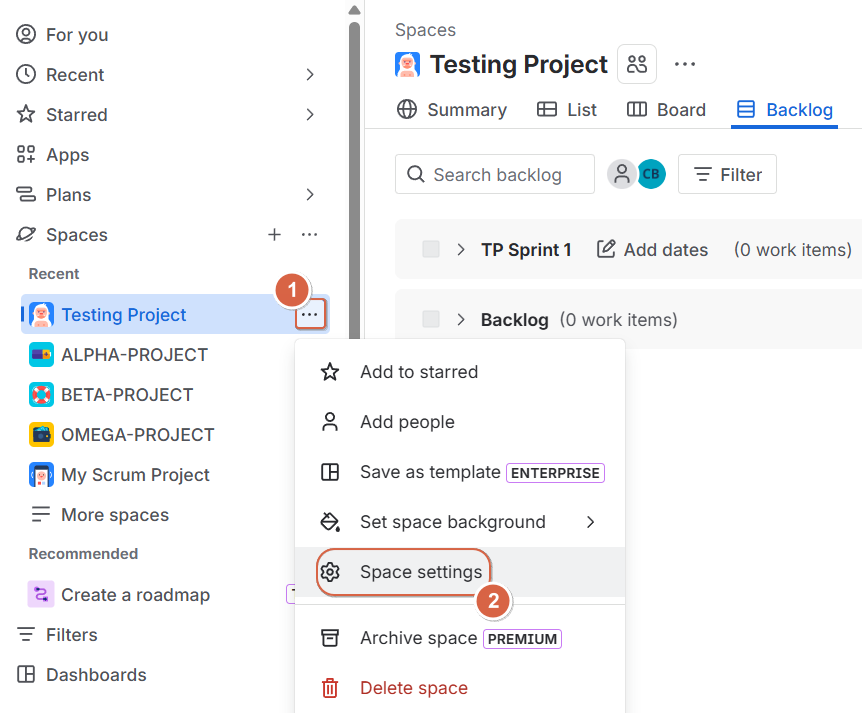Open Spaces section three-dot options in sidebar
This screenshot has width=862, height=713.
[310, 235]
